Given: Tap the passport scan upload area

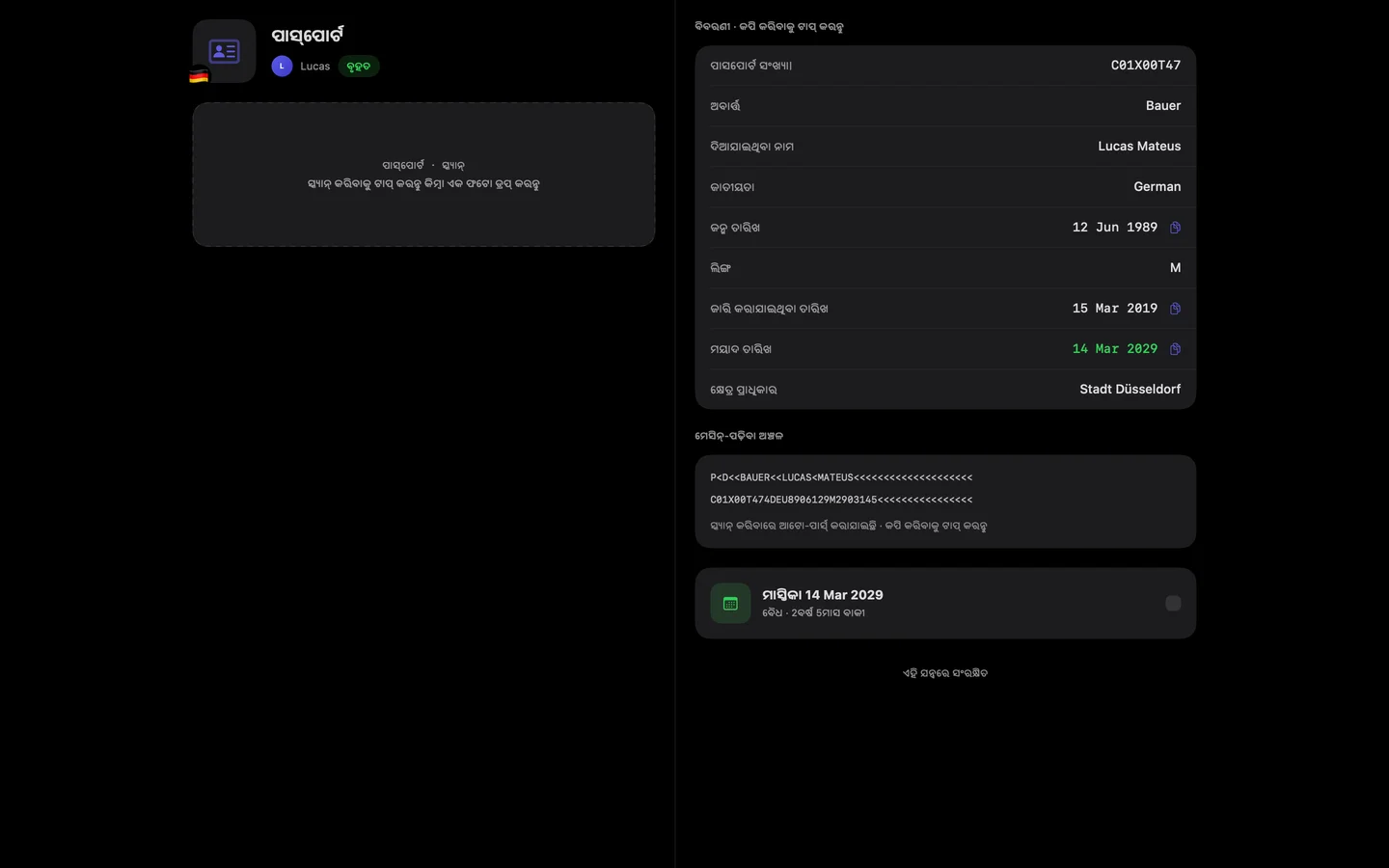Looking at the screenshot, I should click(x=423, y=175).
